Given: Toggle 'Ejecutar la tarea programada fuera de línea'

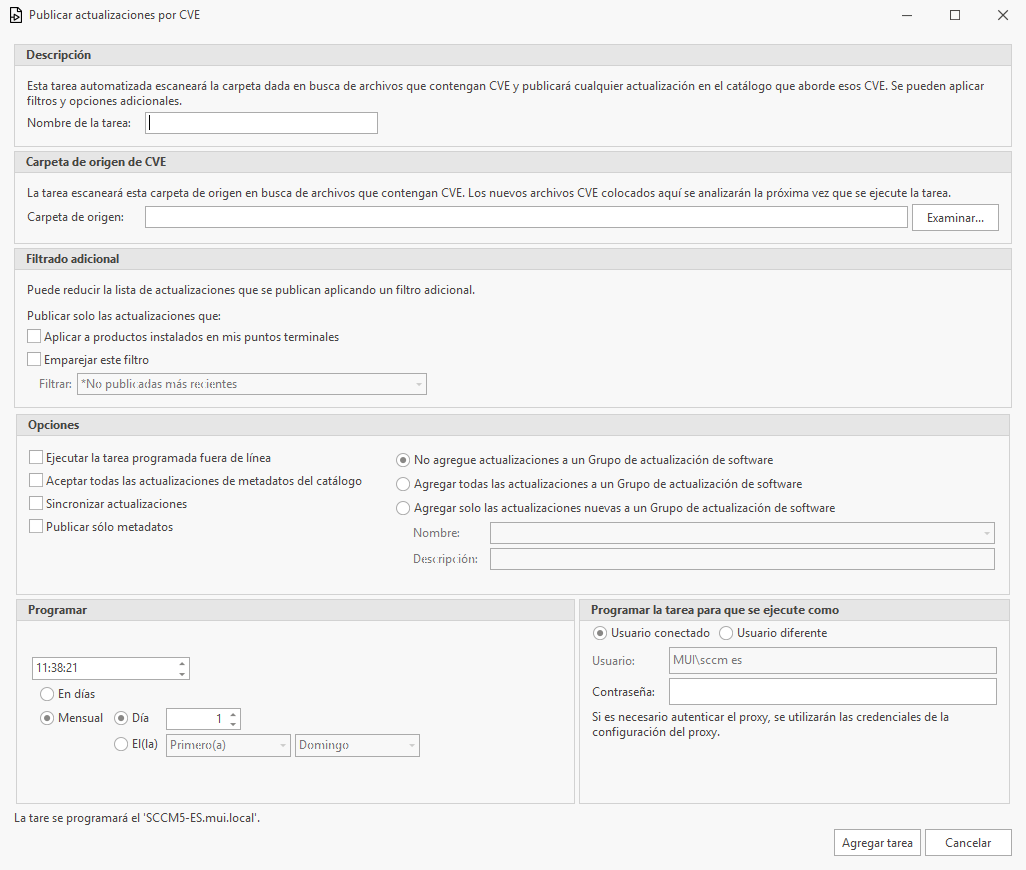Looking at the screenshot, I should click(37, 458).
